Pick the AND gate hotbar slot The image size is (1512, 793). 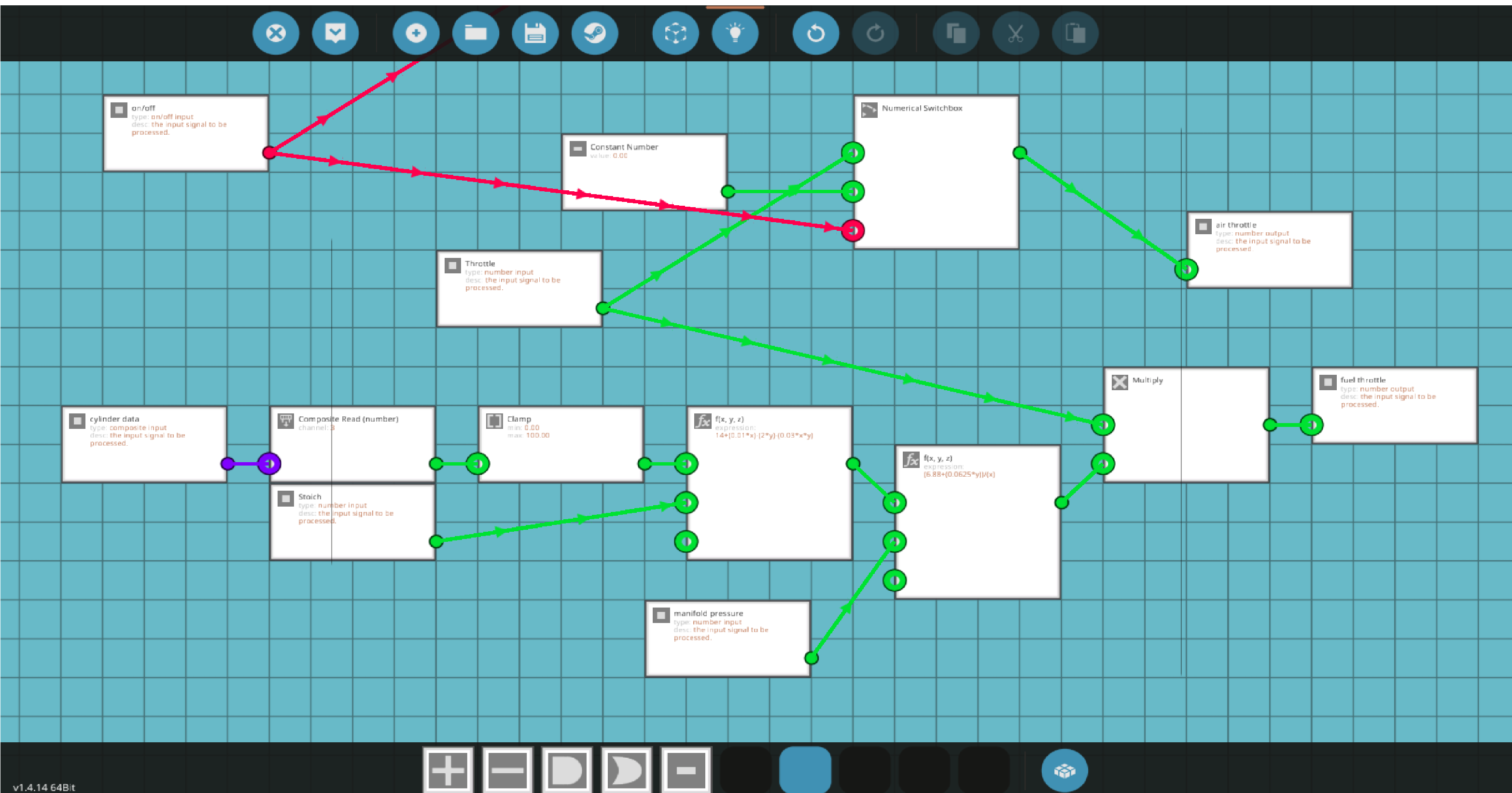567,769
